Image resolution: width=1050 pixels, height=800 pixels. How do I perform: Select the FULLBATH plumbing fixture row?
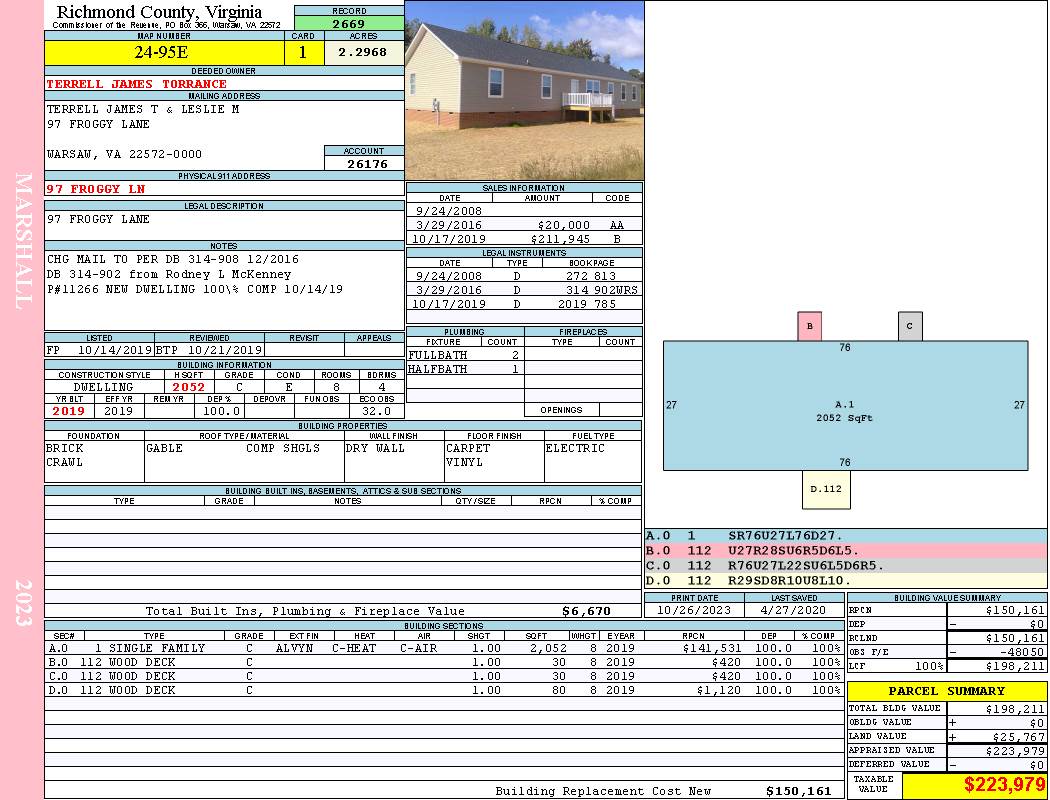tap(465, 355)
